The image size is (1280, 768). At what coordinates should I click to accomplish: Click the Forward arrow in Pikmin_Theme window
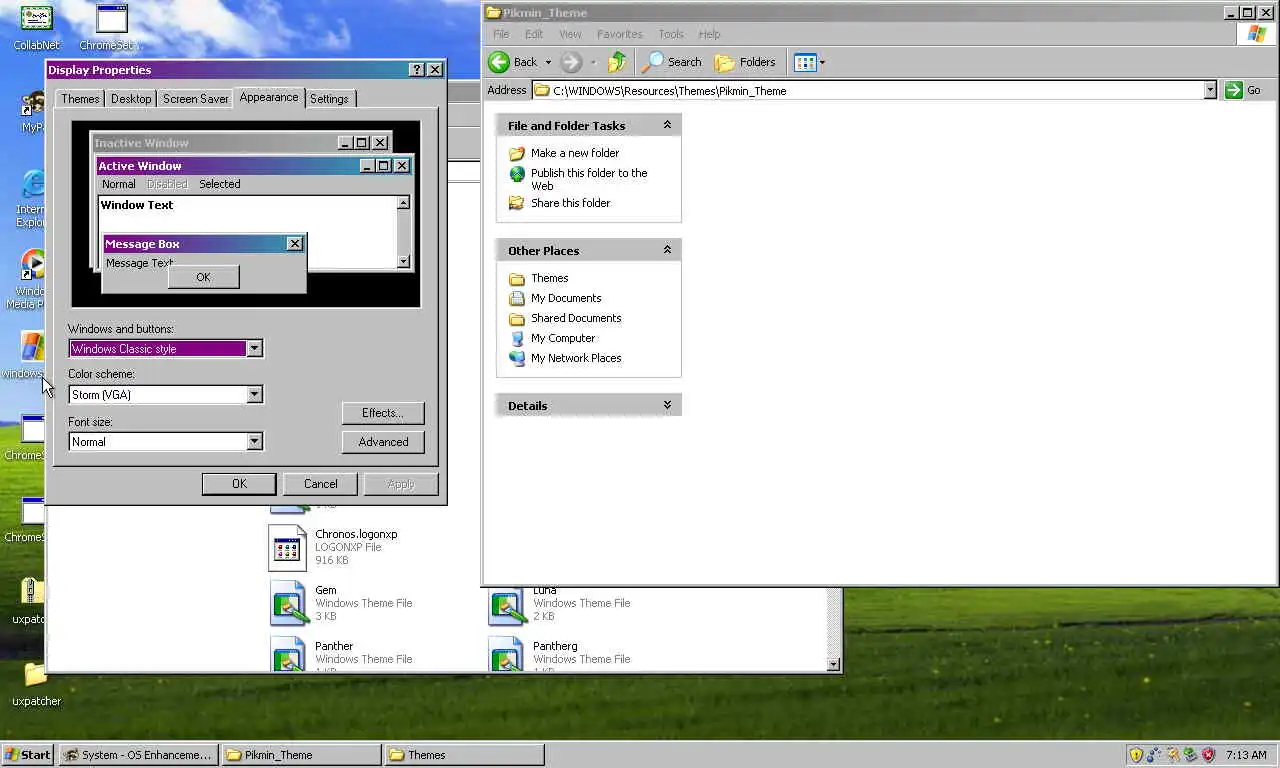571,62
